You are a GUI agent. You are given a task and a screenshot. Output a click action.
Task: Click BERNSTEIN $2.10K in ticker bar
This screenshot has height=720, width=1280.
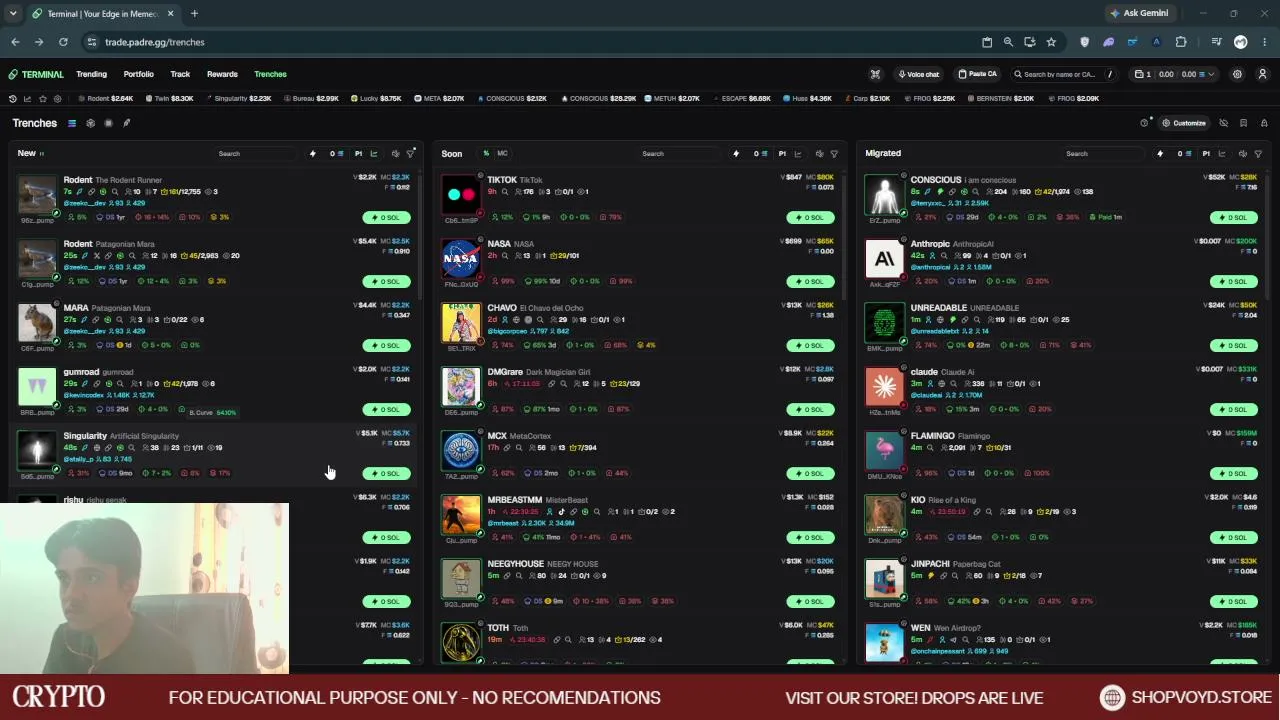1002,98
